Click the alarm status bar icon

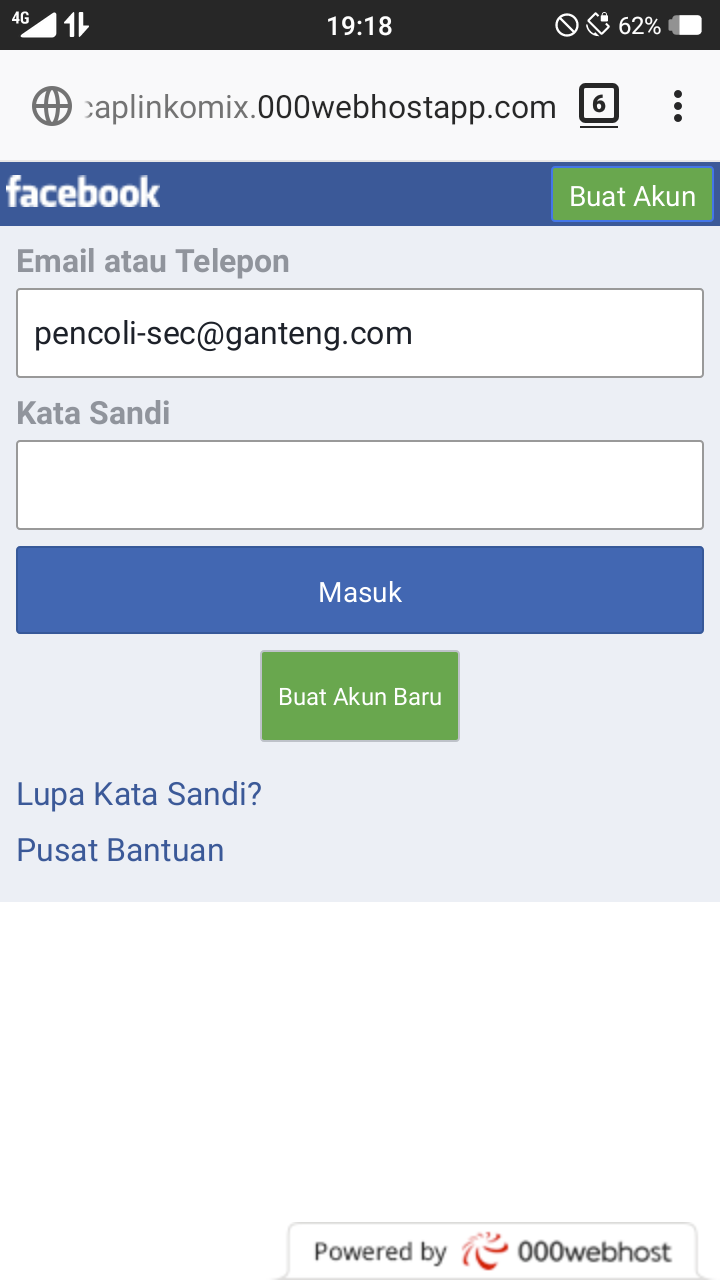point(597,25)
